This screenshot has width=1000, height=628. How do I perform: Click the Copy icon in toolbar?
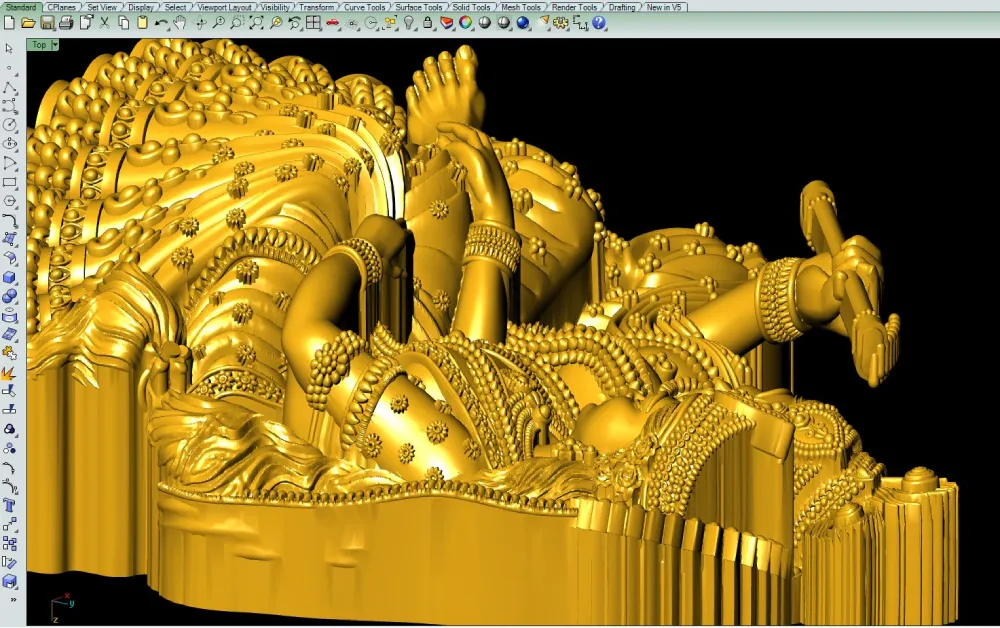[x=124, y=23]
